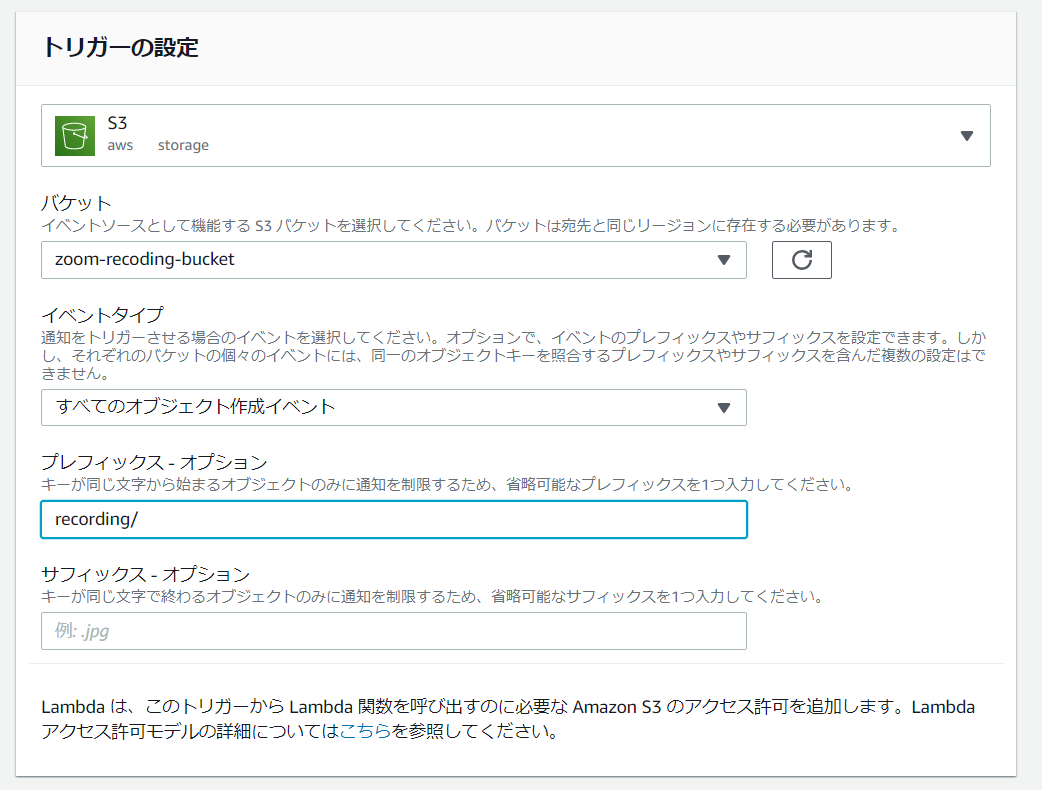Select the S3 trigger source tile
1042x790 pixels.
(515, 134)
